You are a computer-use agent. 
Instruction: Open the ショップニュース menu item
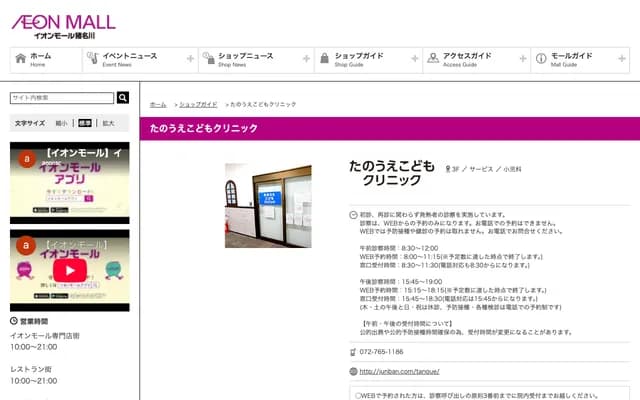256,60
